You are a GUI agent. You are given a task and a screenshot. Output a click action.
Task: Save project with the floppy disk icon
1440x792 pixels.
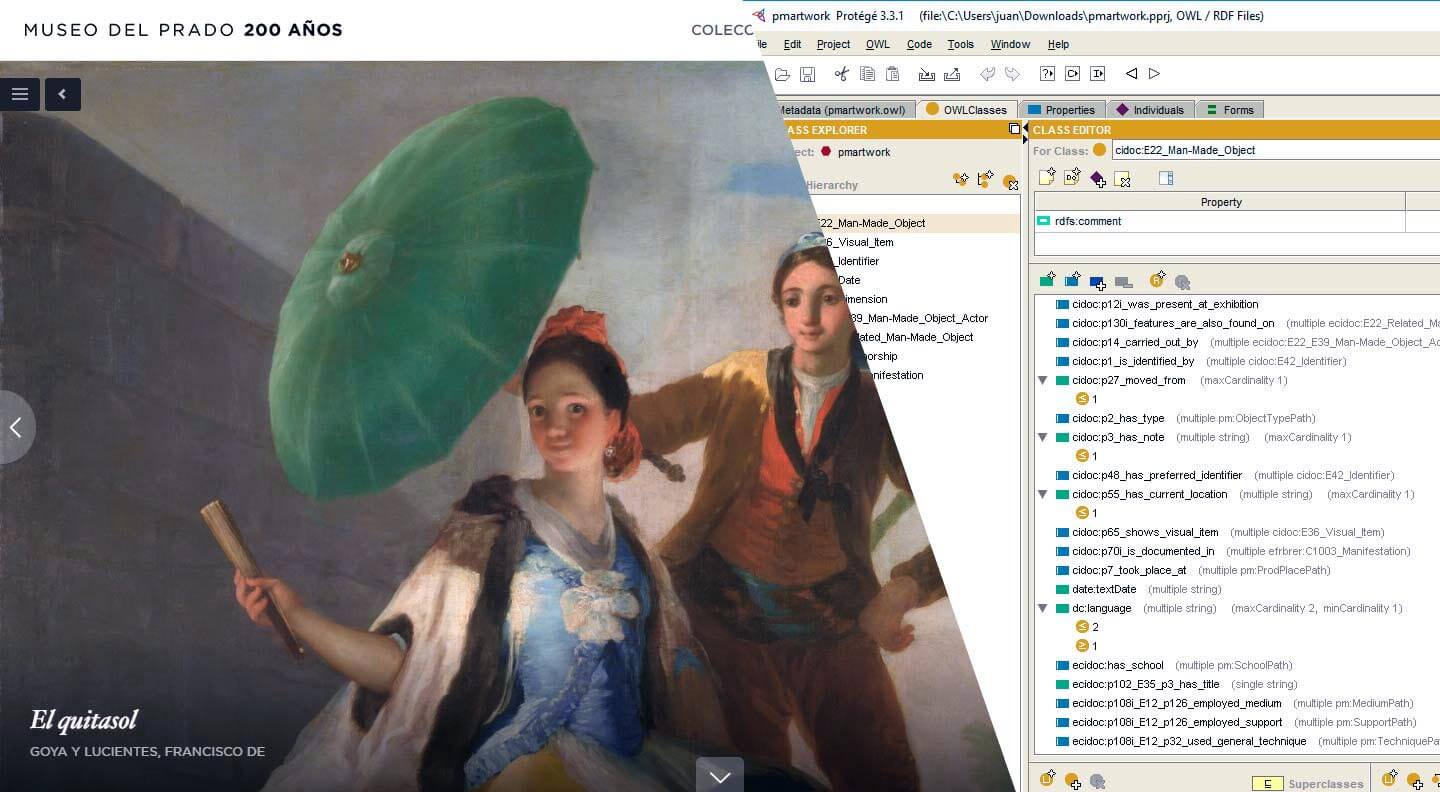pyautogui.click(x=808, y=74)
